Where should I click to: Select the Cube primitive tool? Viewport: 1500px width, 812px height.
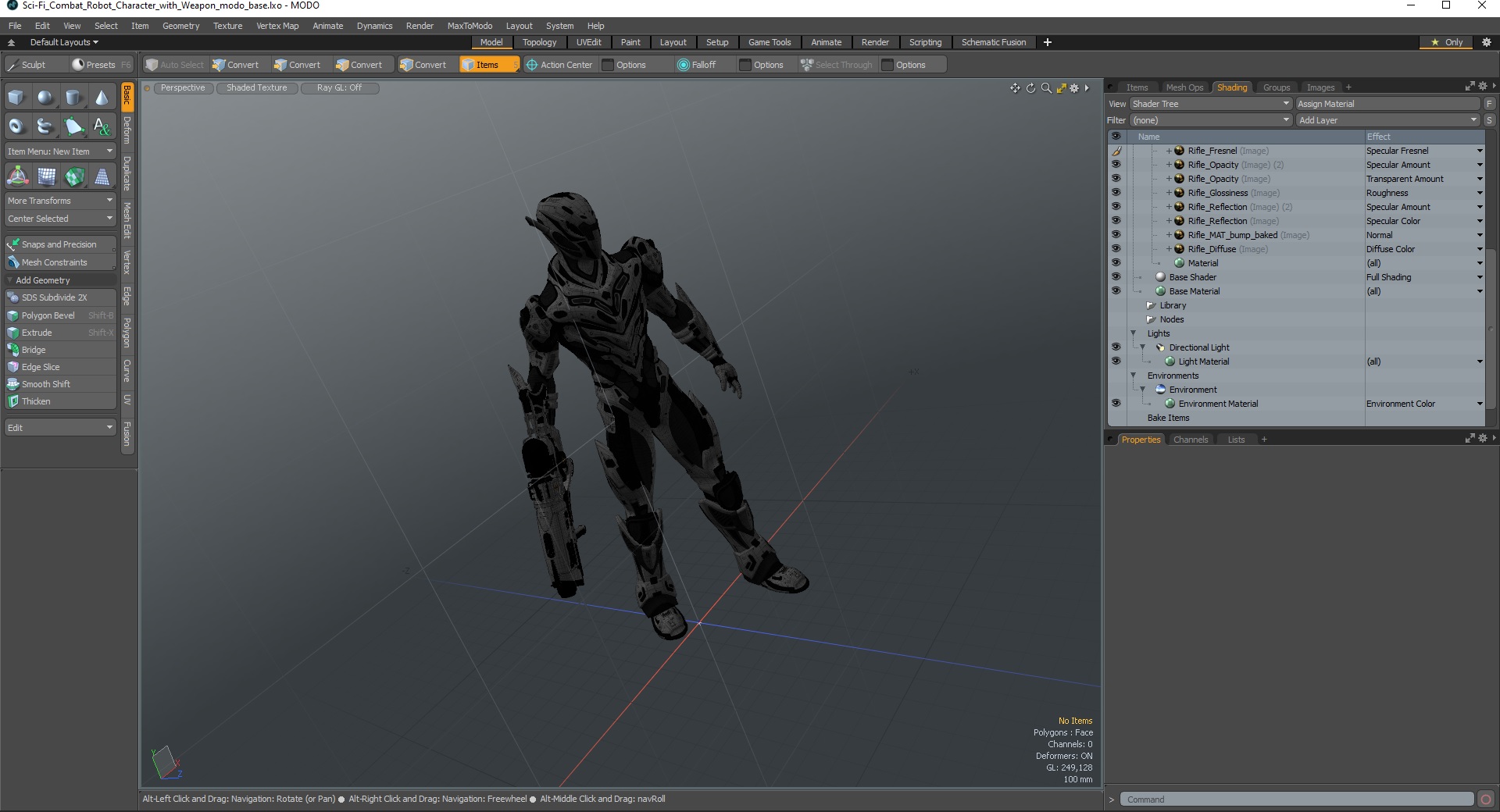click(16, 98)
